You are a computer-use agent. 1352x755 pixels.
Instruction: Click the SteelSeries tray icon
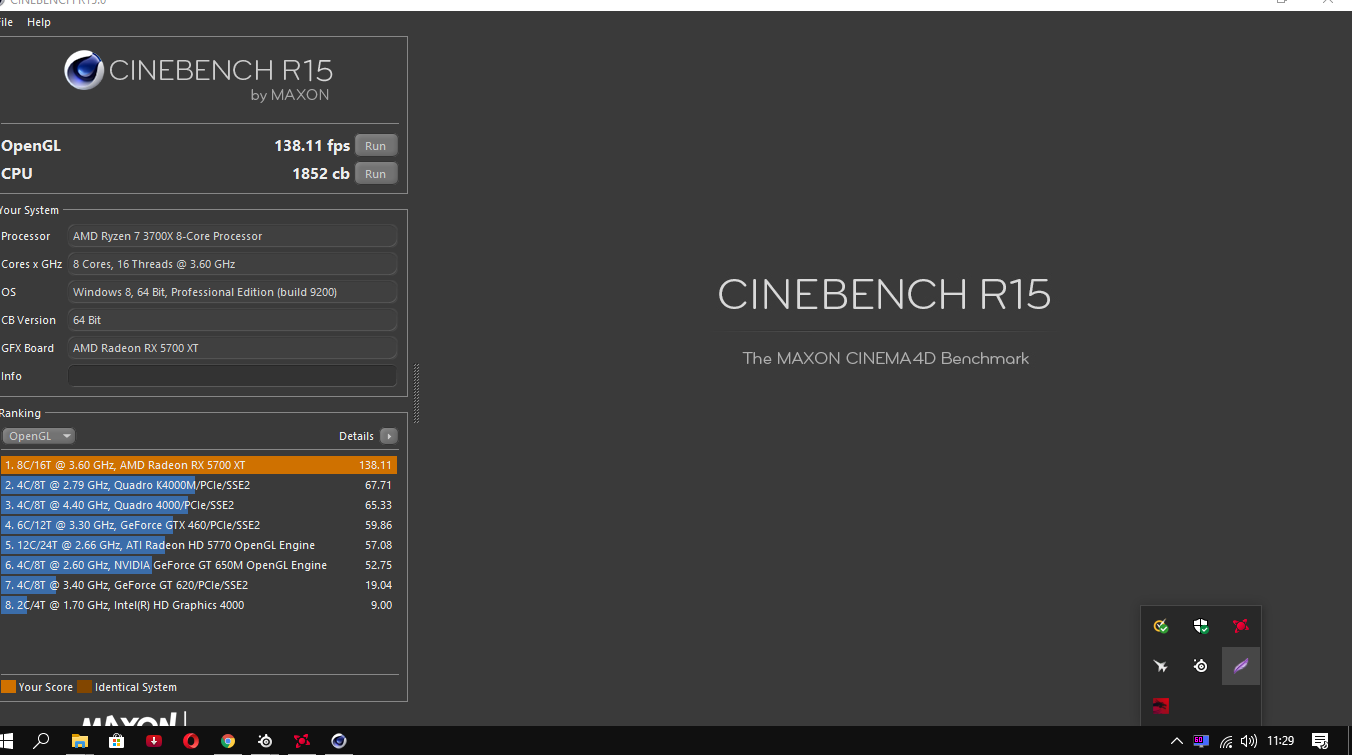[1201, 666]
